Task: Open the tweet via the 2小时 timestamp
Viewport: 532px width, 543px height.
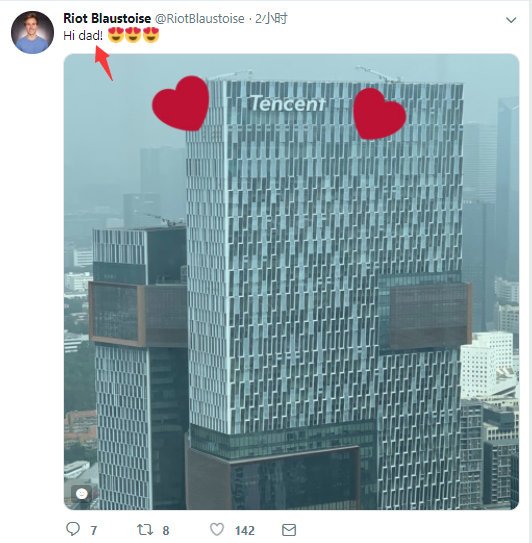Action: pyautogui.click(x=271, y=18)
